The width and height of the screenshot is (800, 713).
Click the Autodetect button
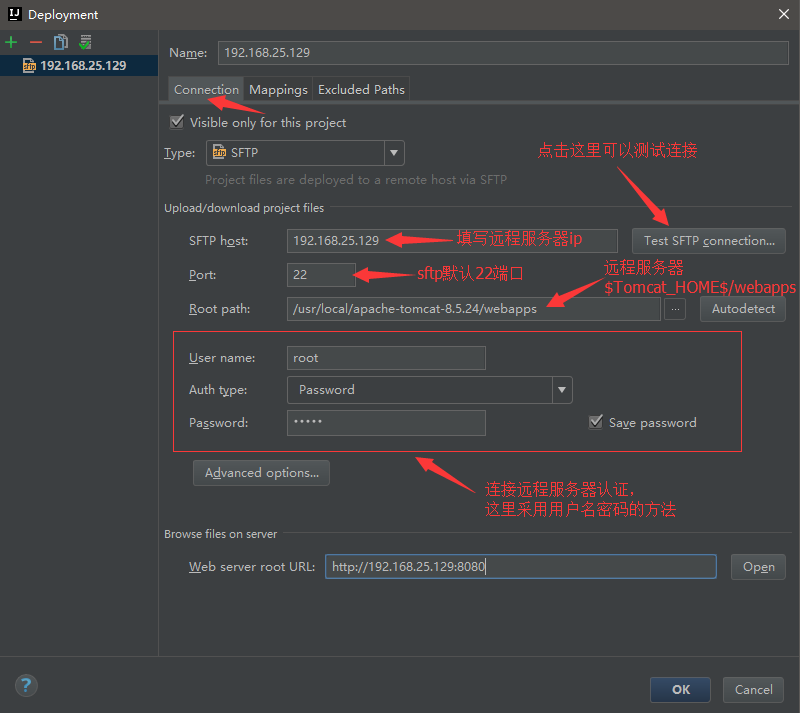pos(743,309)
